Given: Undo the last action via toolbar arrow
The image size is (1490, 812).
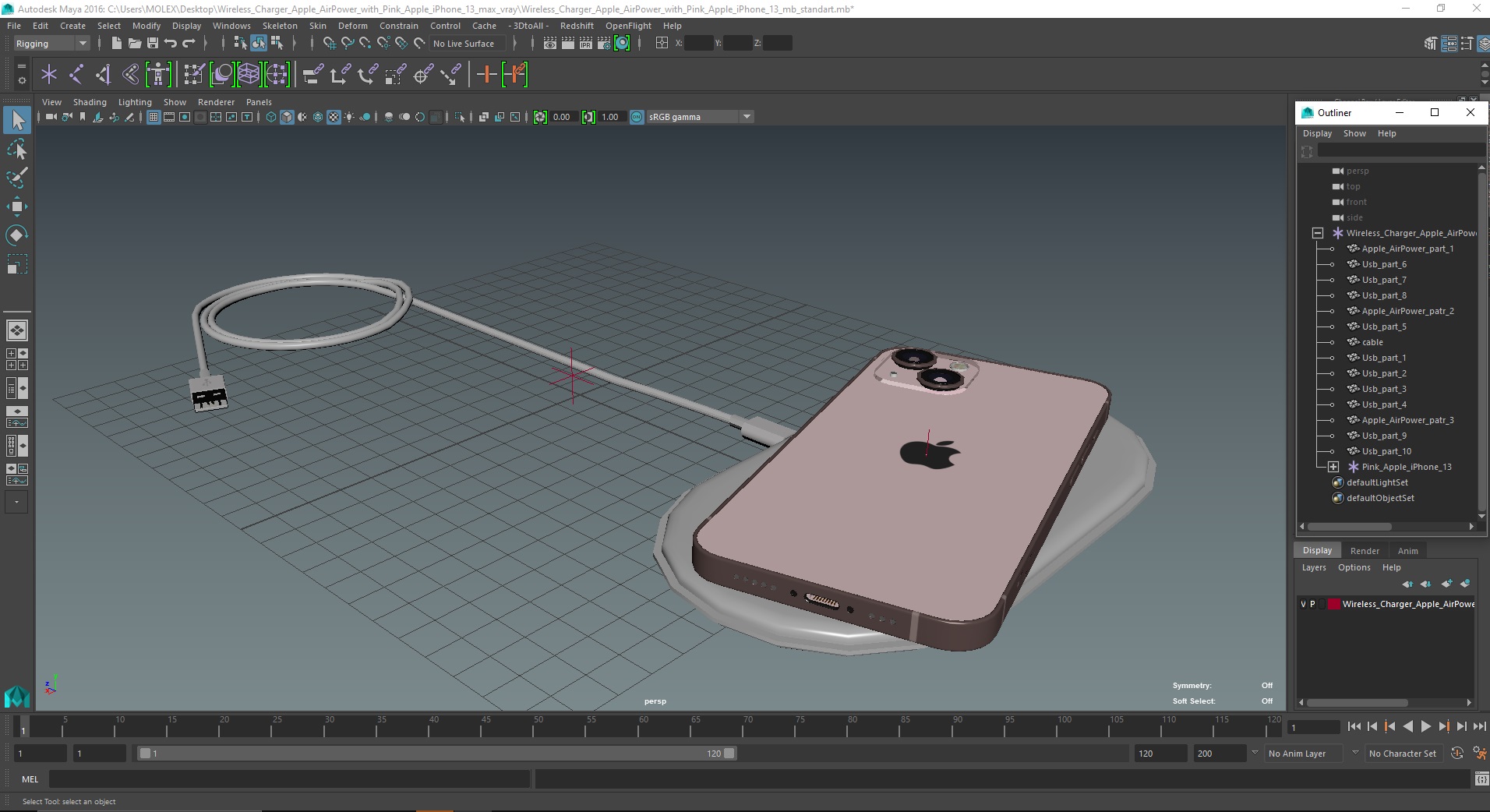Looking at the screenshot, I should (171, 44).
